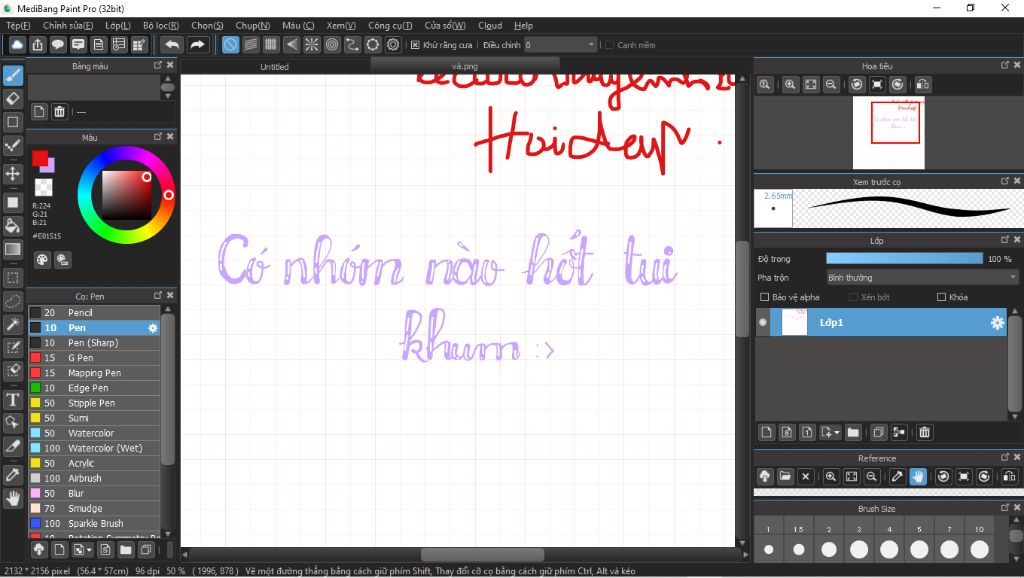Open the Điều chỉnh correction value dropdown
The width and height of the screenshot is (1024, 578).
560,45
